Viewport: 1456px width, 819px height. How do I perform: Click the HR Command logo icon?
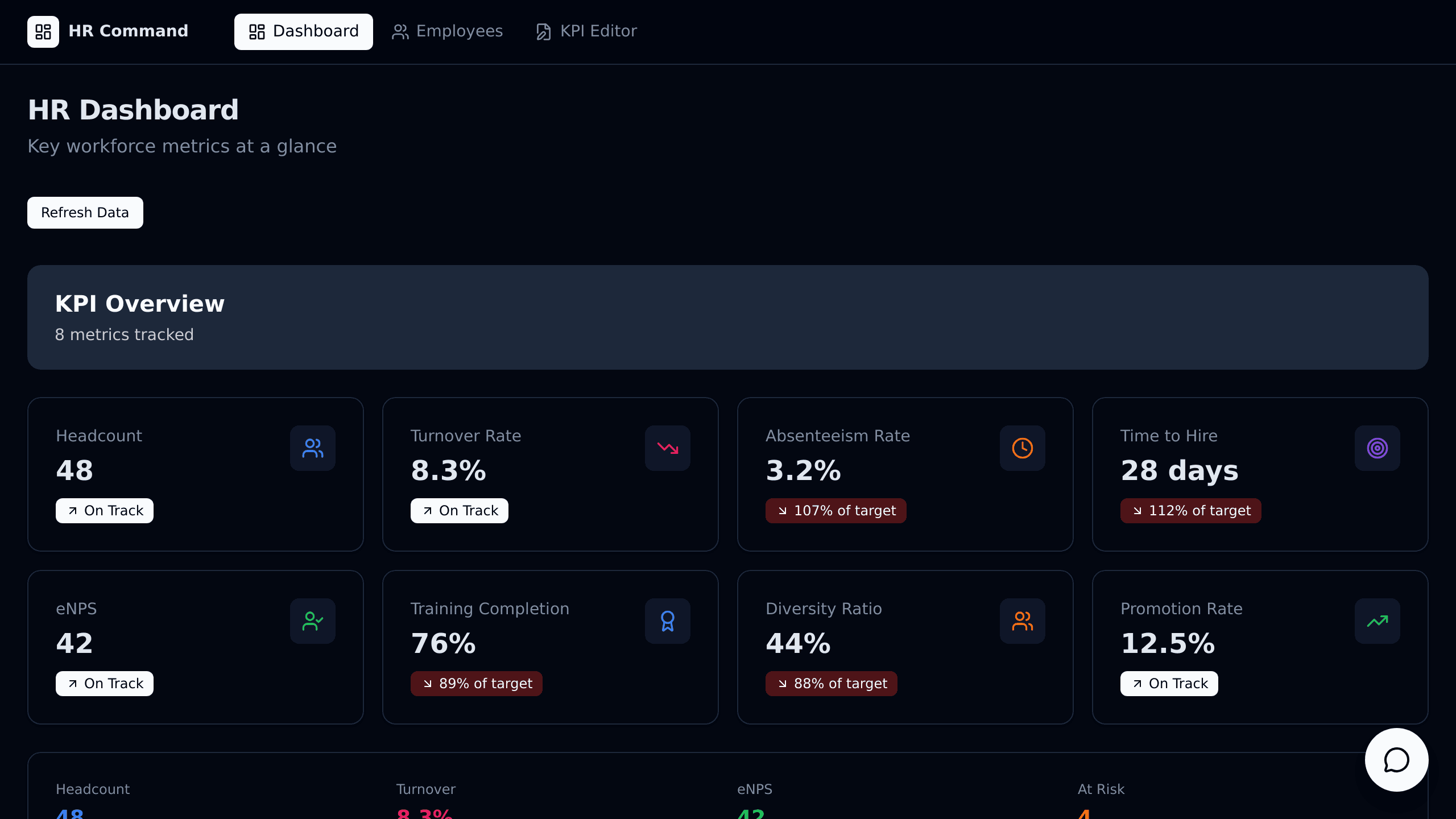(43, 31)
